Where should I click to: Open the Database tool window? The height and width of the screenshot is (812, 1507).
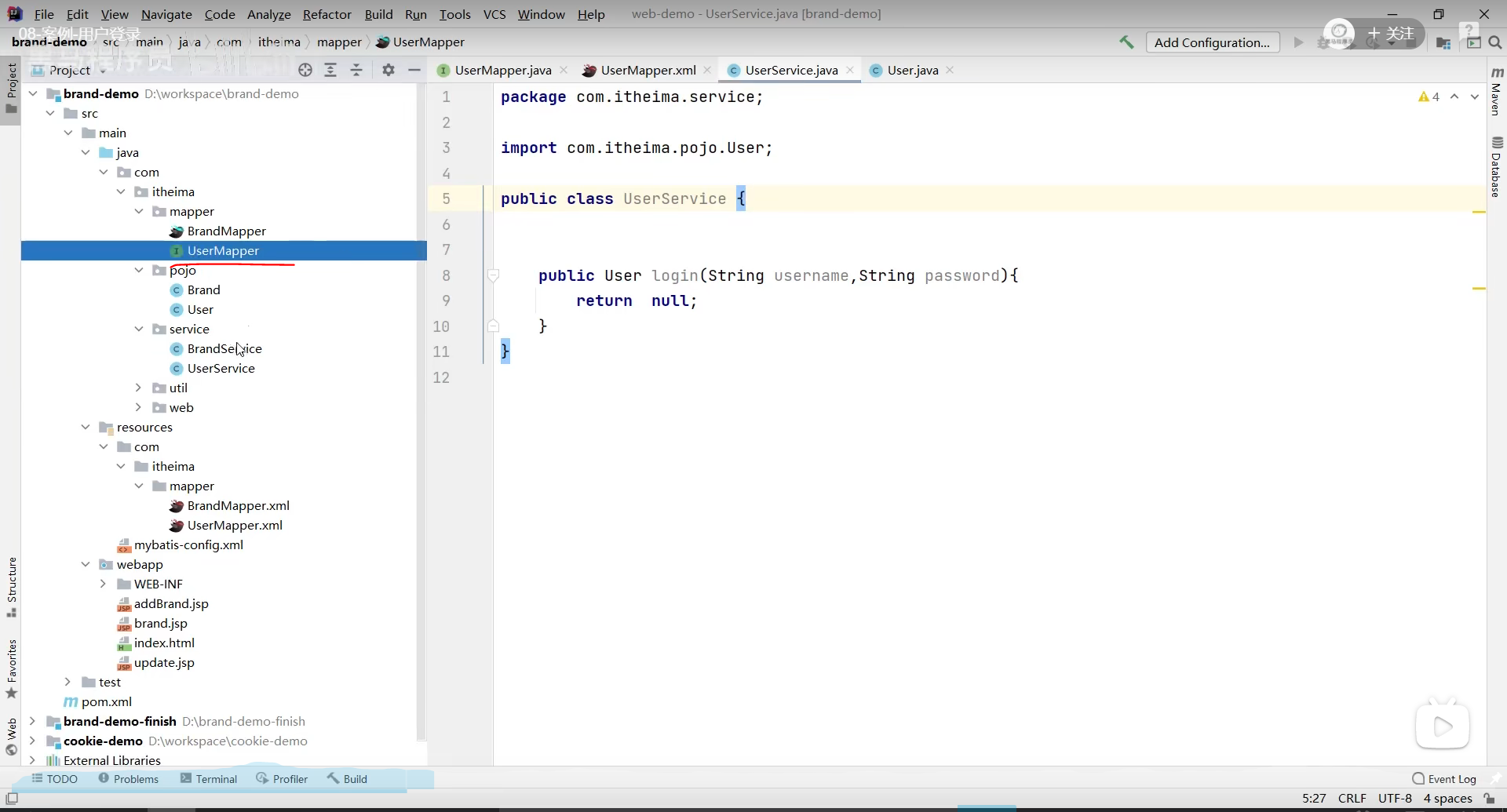1497,166
